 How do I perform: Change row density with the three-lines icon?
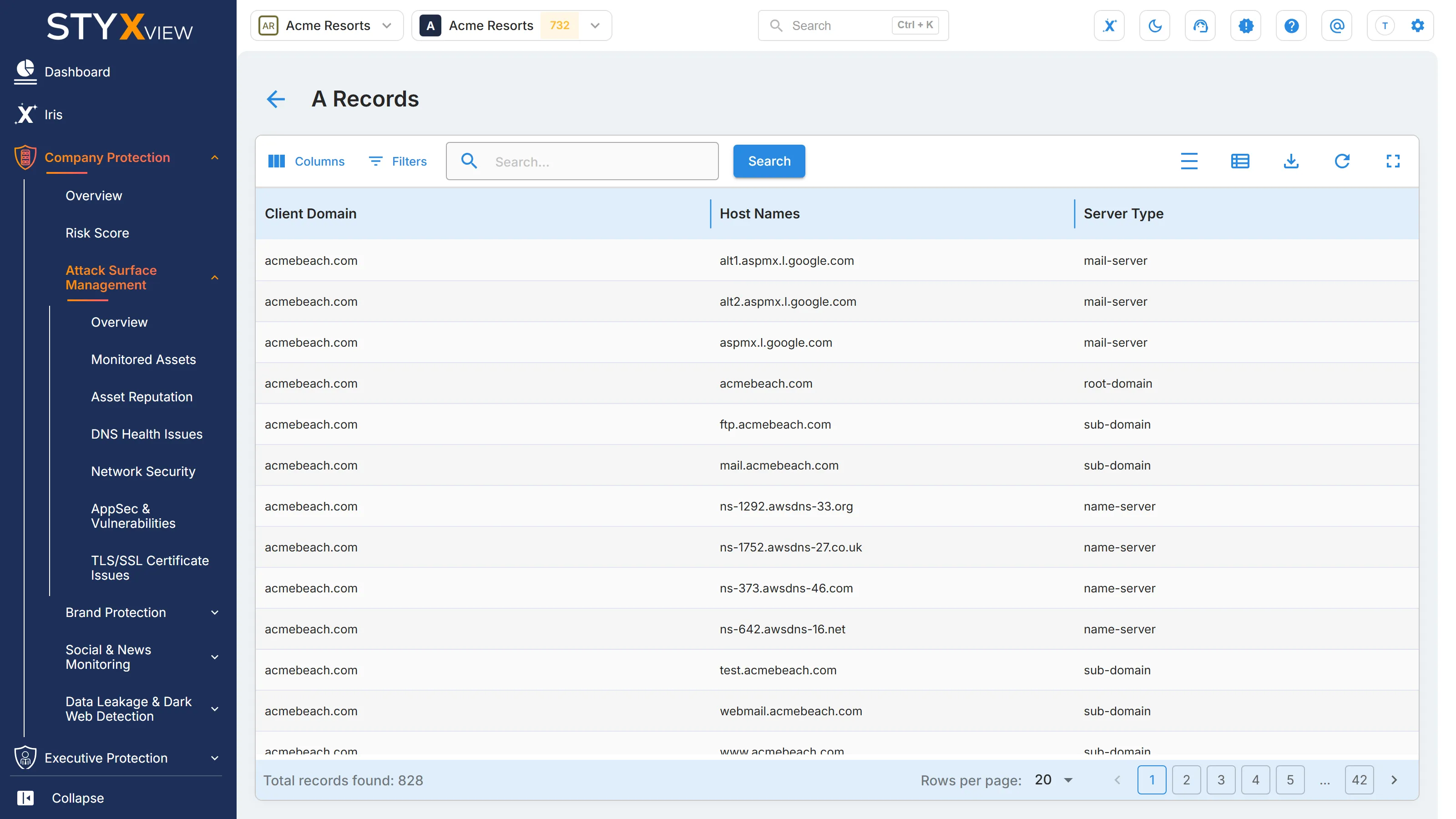1189,161
